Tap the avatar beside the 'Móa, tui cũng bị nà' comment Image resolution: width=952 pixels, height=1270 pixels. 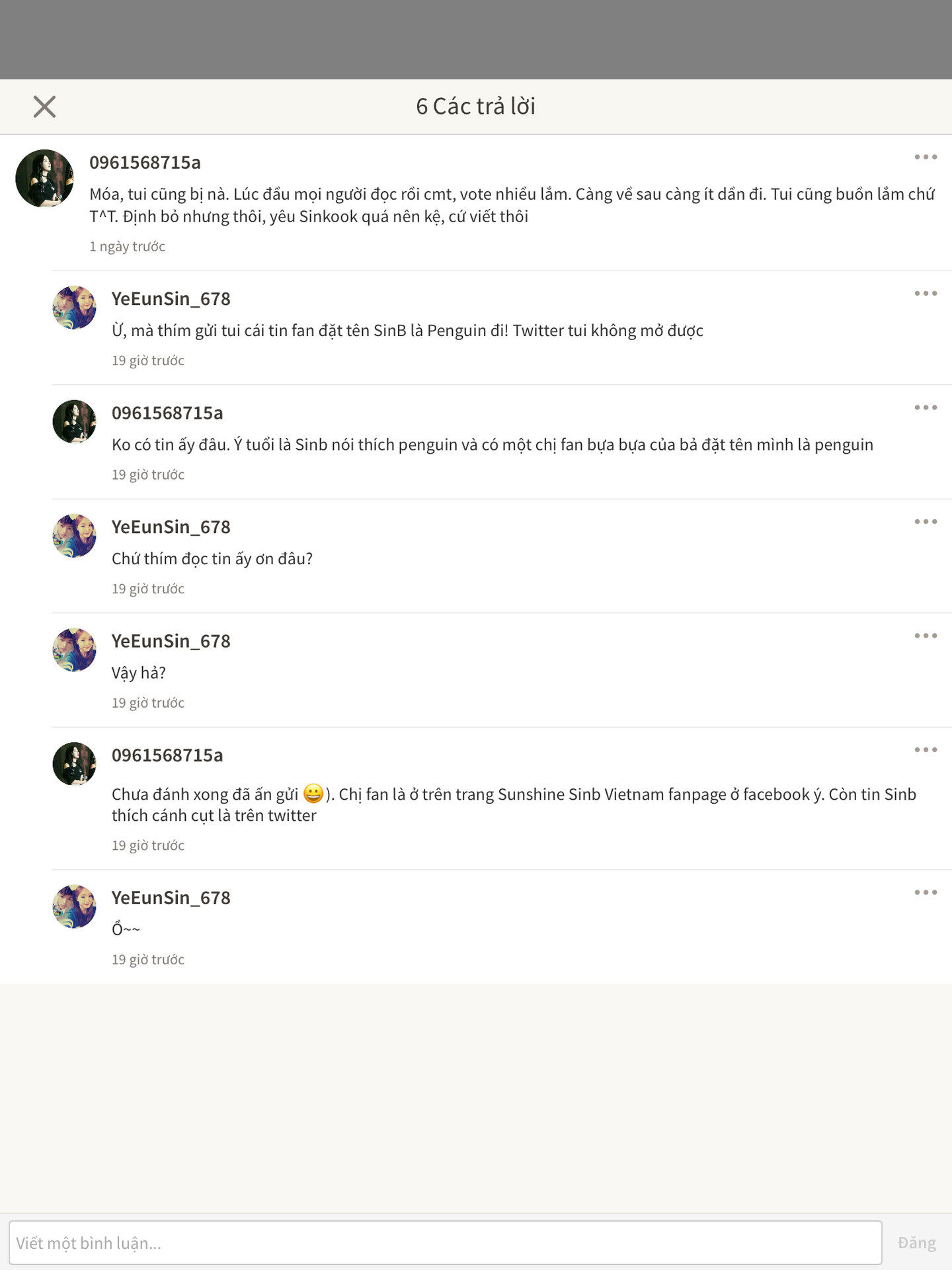point(44,178)
